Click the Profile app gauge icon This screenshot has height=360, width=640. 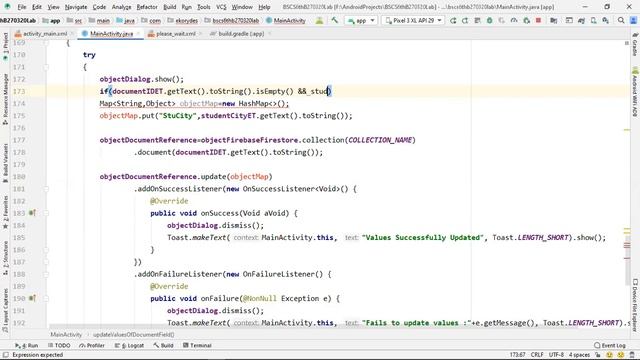coord(514,20)
